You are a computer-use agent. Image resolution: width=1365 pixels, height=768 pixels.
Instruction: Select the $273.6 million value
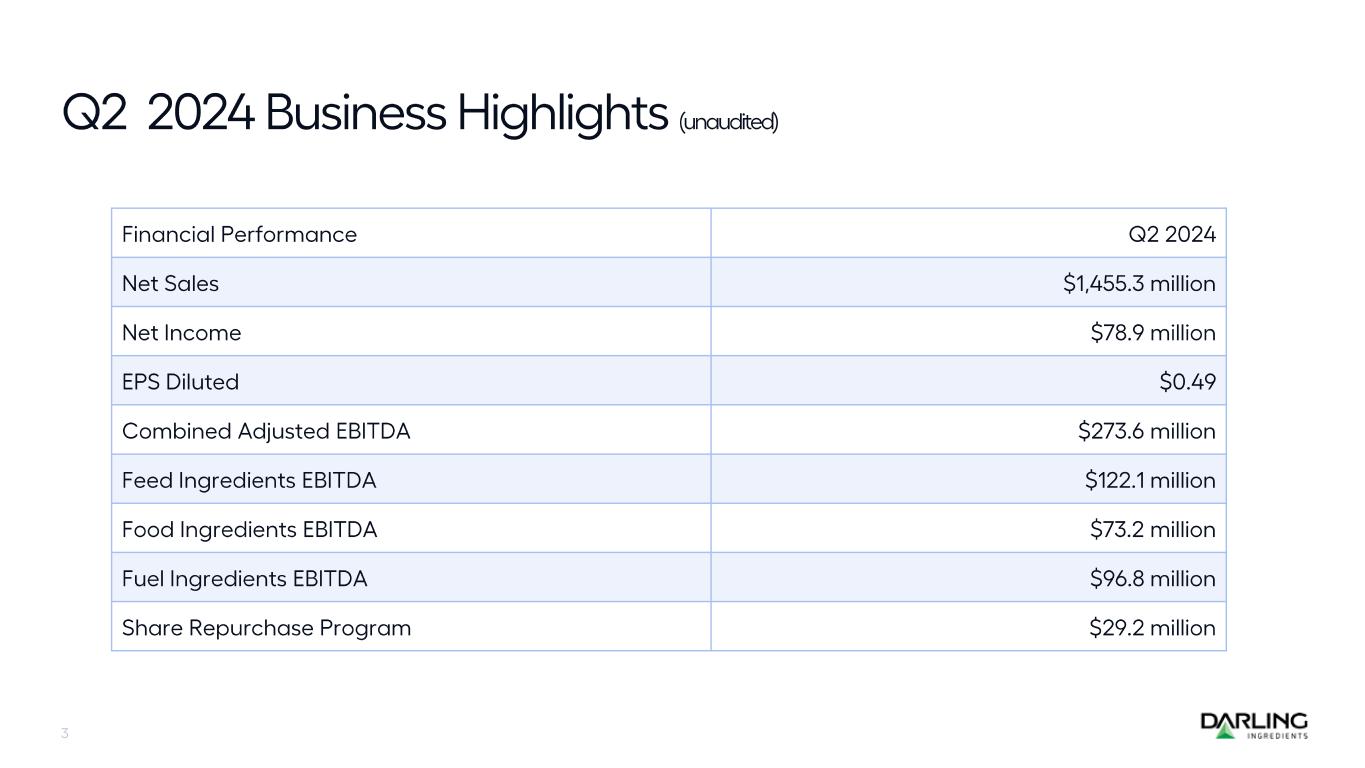[1146, 432]
